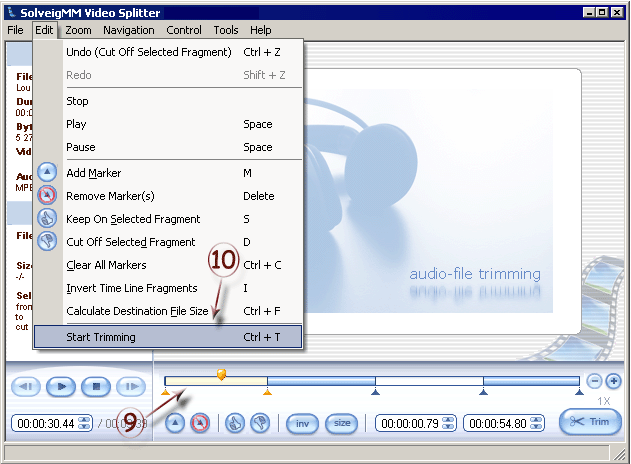Zoom out timeline with minus icon
The height and width of the screenshot is (464, 631).
coord(594,381)
